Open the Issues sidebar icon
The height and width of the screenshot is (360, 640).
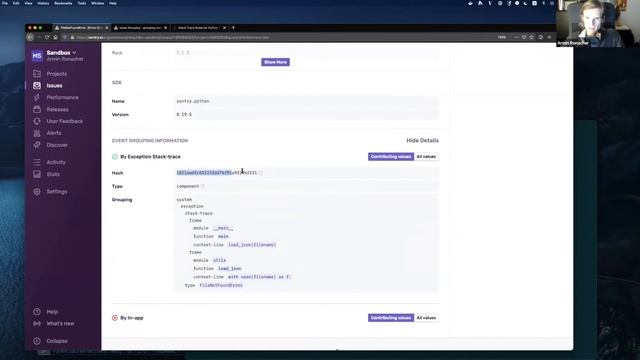click(37, 86)
